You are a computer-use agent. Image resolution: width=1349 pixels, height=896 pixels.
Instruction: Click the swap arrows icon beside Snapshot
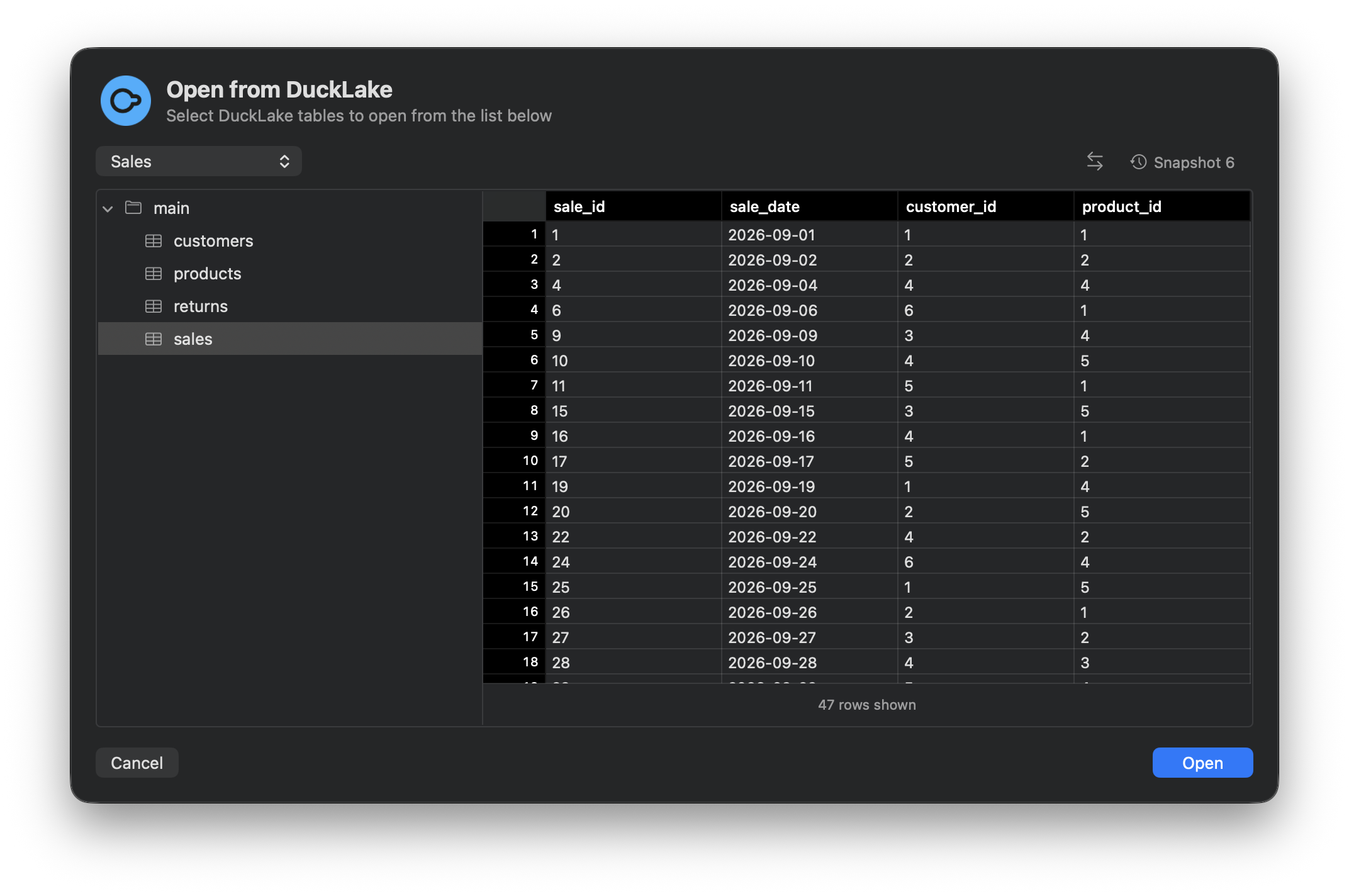click(x=1095, y=162)
